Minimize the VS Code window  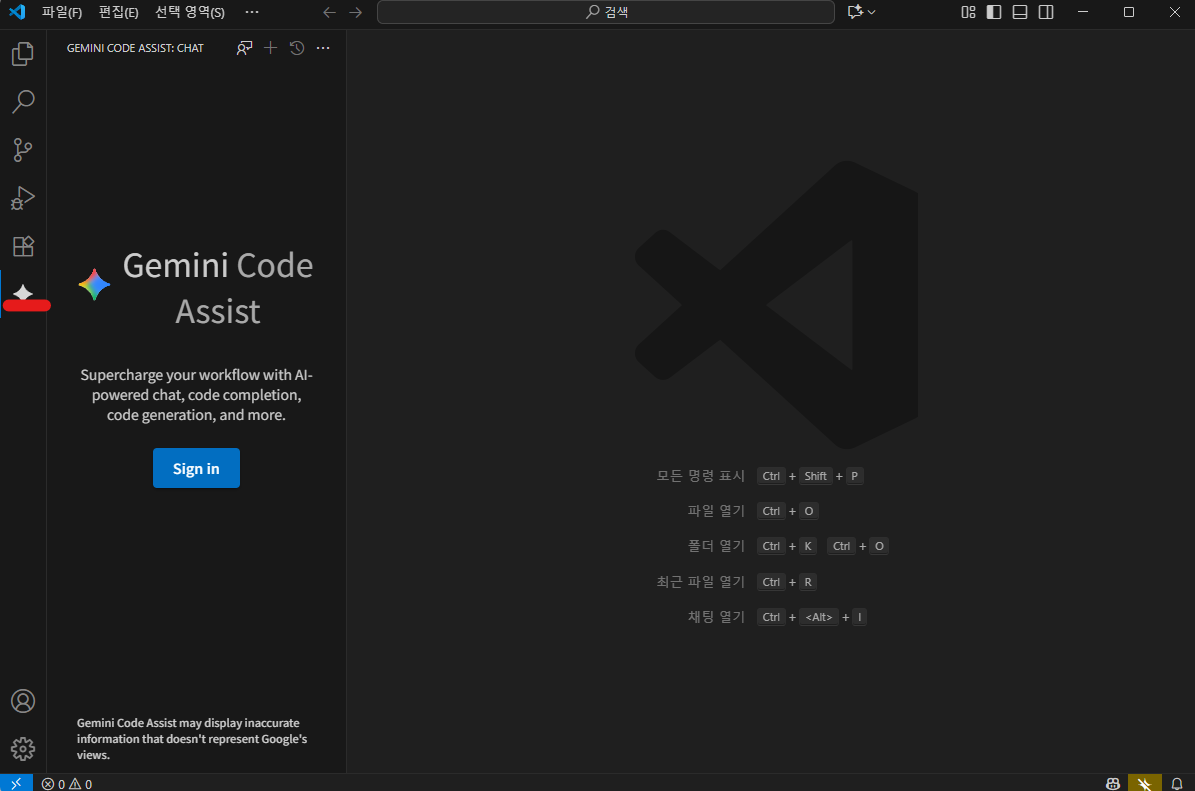click(x=1083, y=12)
